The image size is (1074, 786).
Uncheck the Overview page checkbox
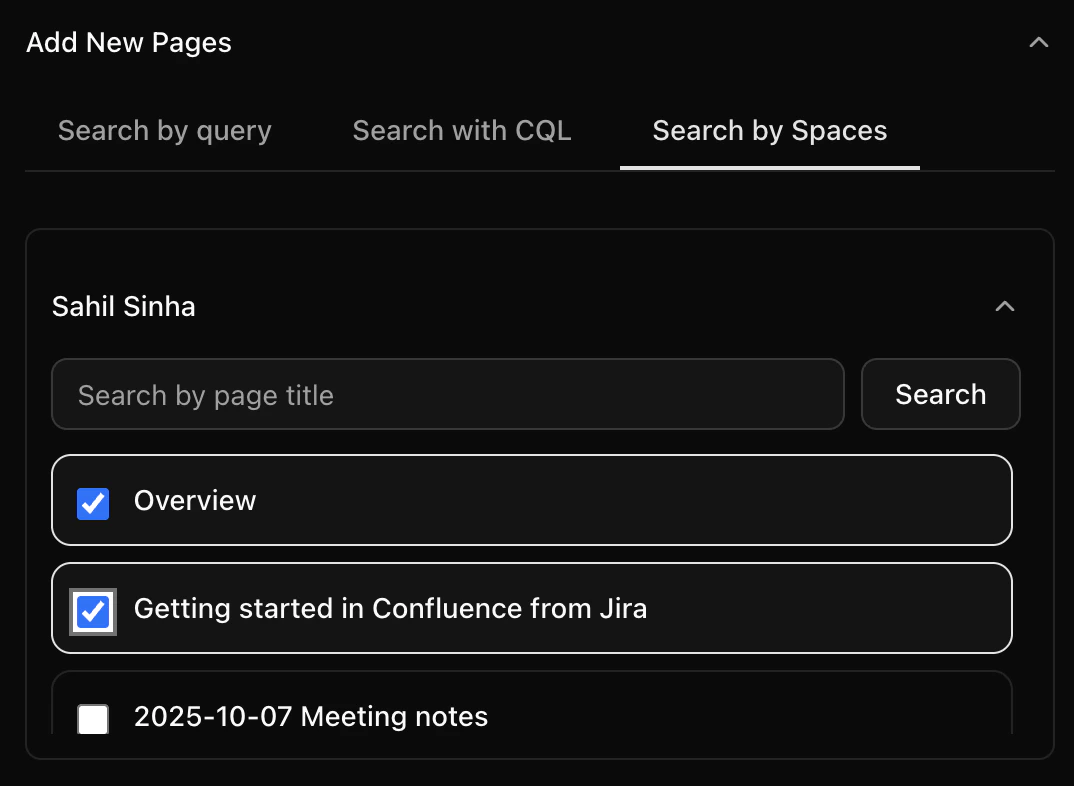point(92,504)
